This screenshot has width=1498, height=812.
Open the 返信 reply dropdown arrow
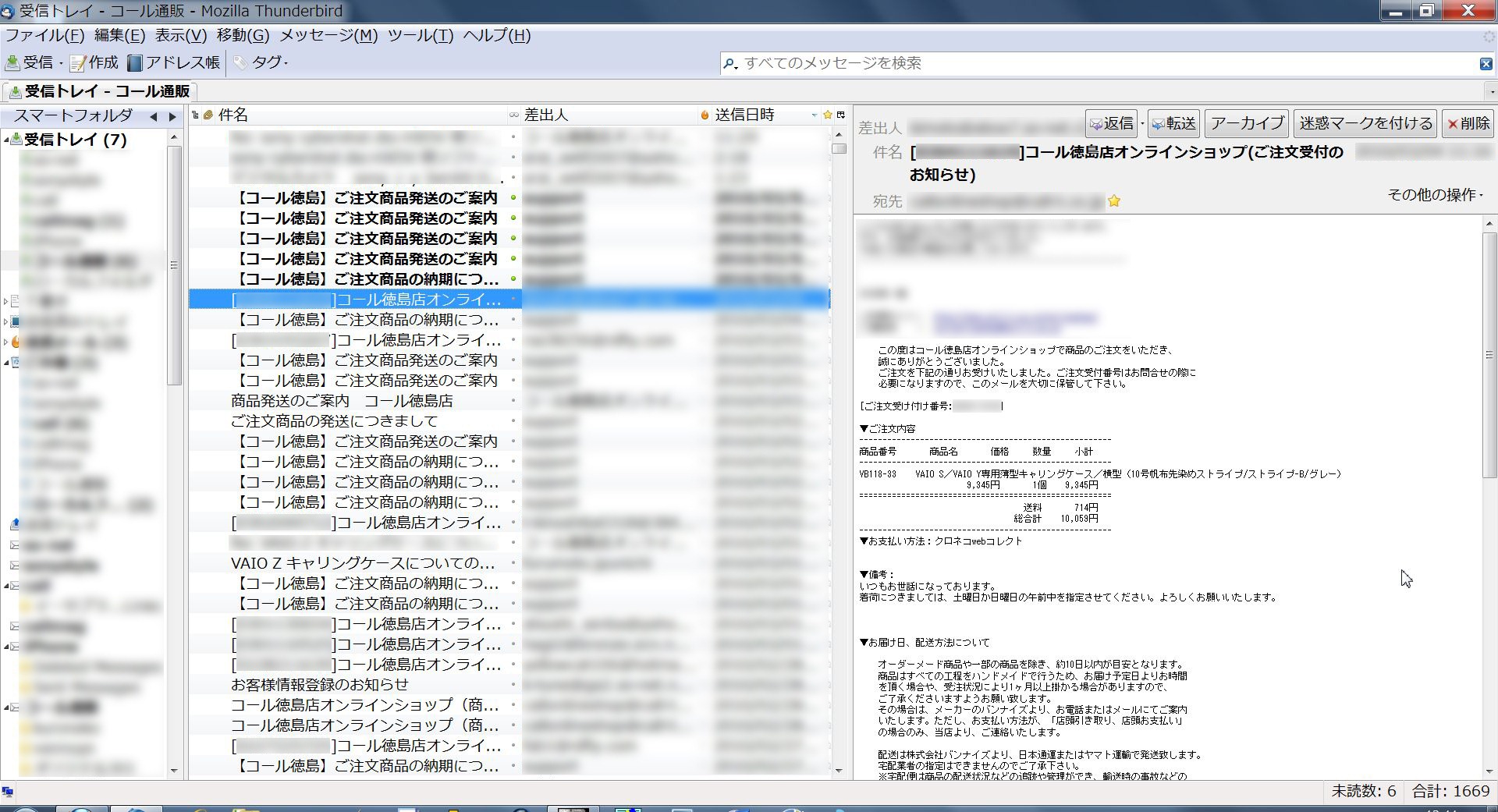pyautogui.click(x=1142, y=123)
